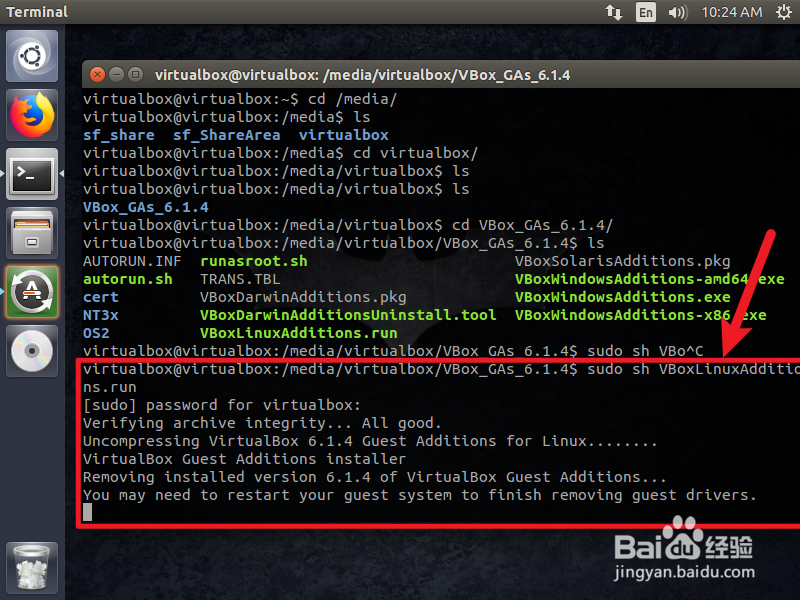Open the 10:24 AM clock menu
The width and height of the screenshot is (800, 600).
click(732, 12)
